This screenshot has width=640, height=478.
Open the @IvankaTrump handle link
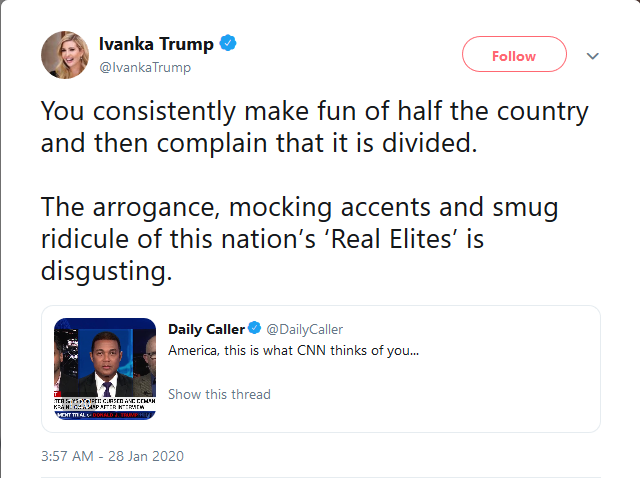coord(144,67)
